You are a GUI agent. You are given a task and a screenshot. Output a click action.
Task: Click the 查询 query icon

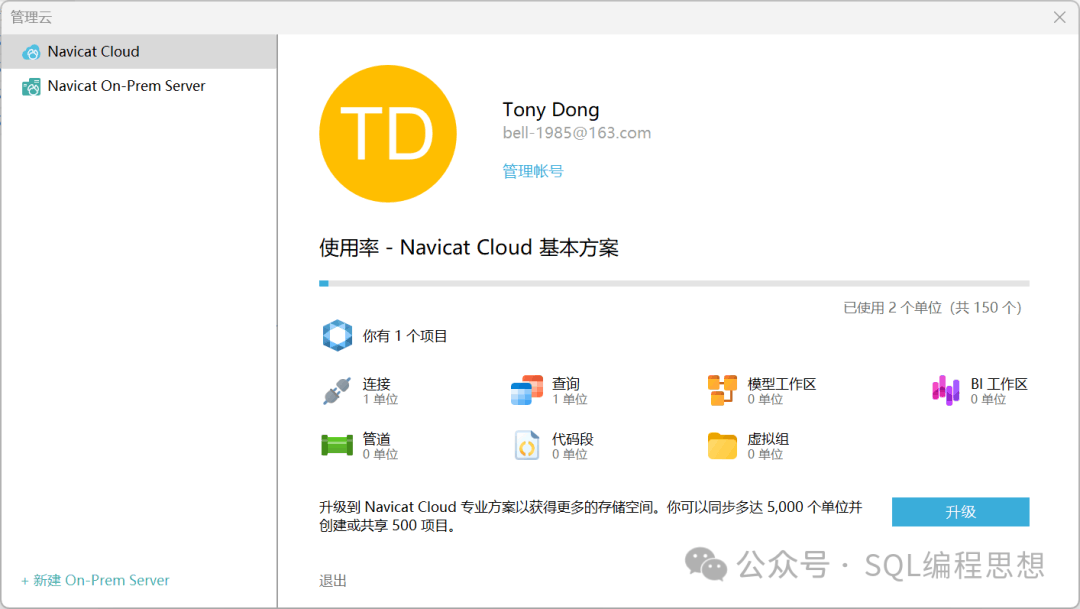tap(527, 391)
